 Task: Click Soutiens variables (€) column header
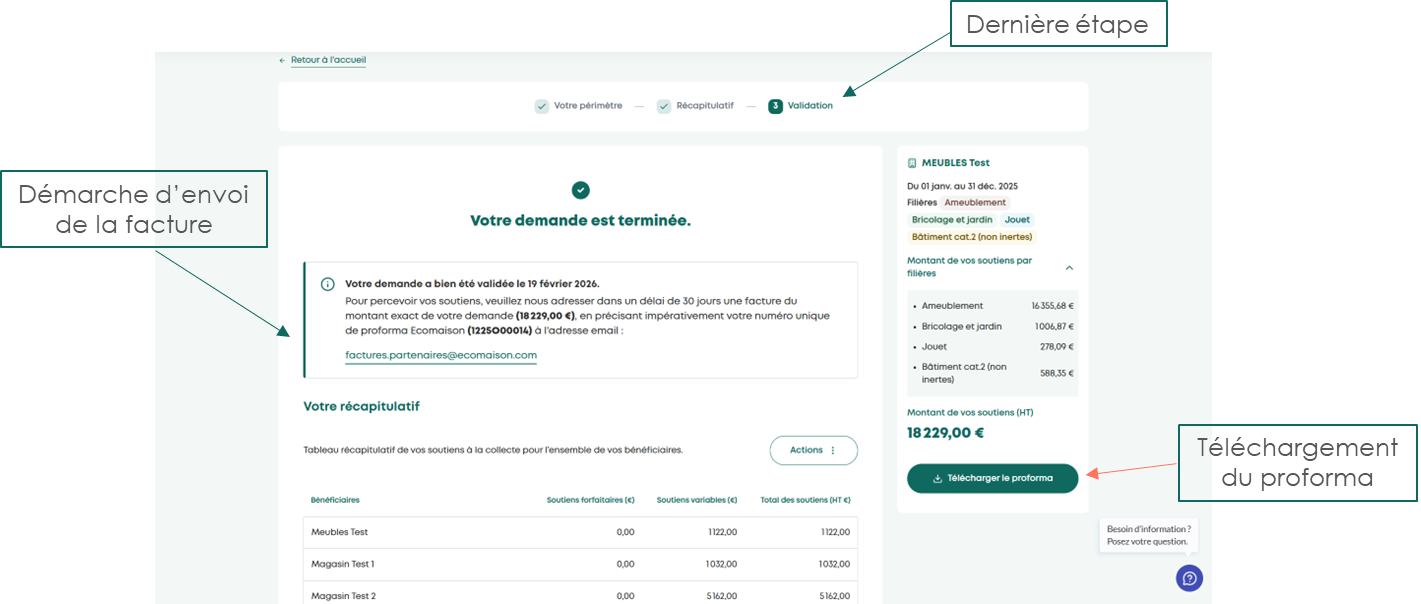[697, 500]
